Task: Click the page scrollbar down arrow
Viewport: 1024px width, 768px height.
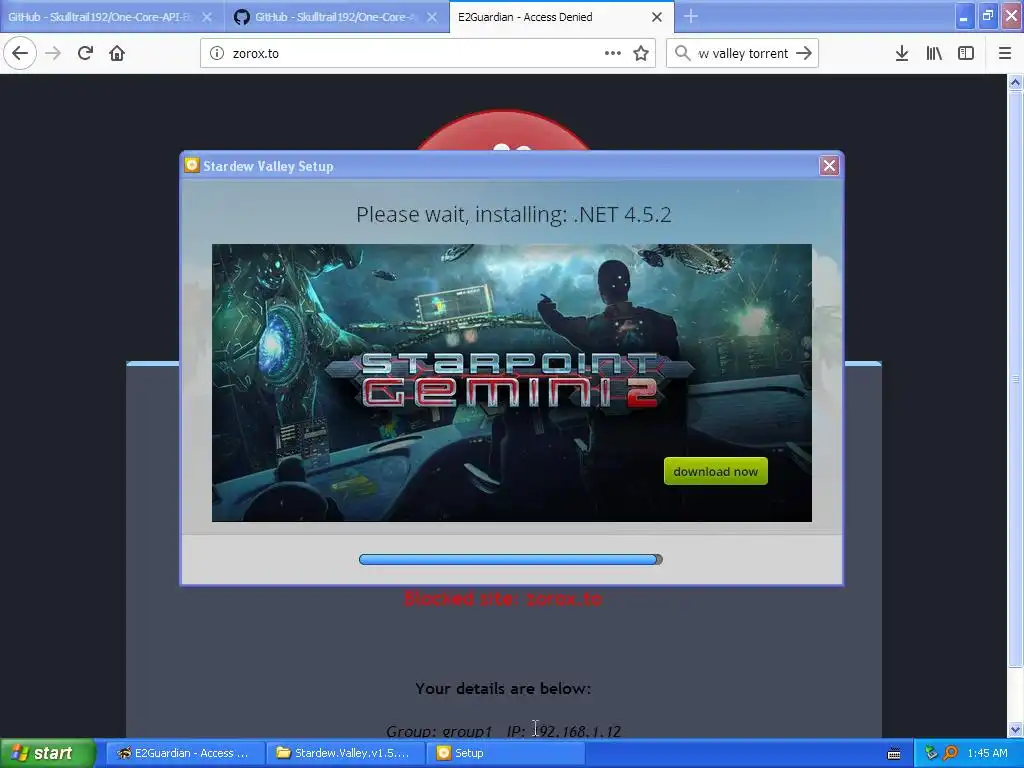Action: point(1015,729)
